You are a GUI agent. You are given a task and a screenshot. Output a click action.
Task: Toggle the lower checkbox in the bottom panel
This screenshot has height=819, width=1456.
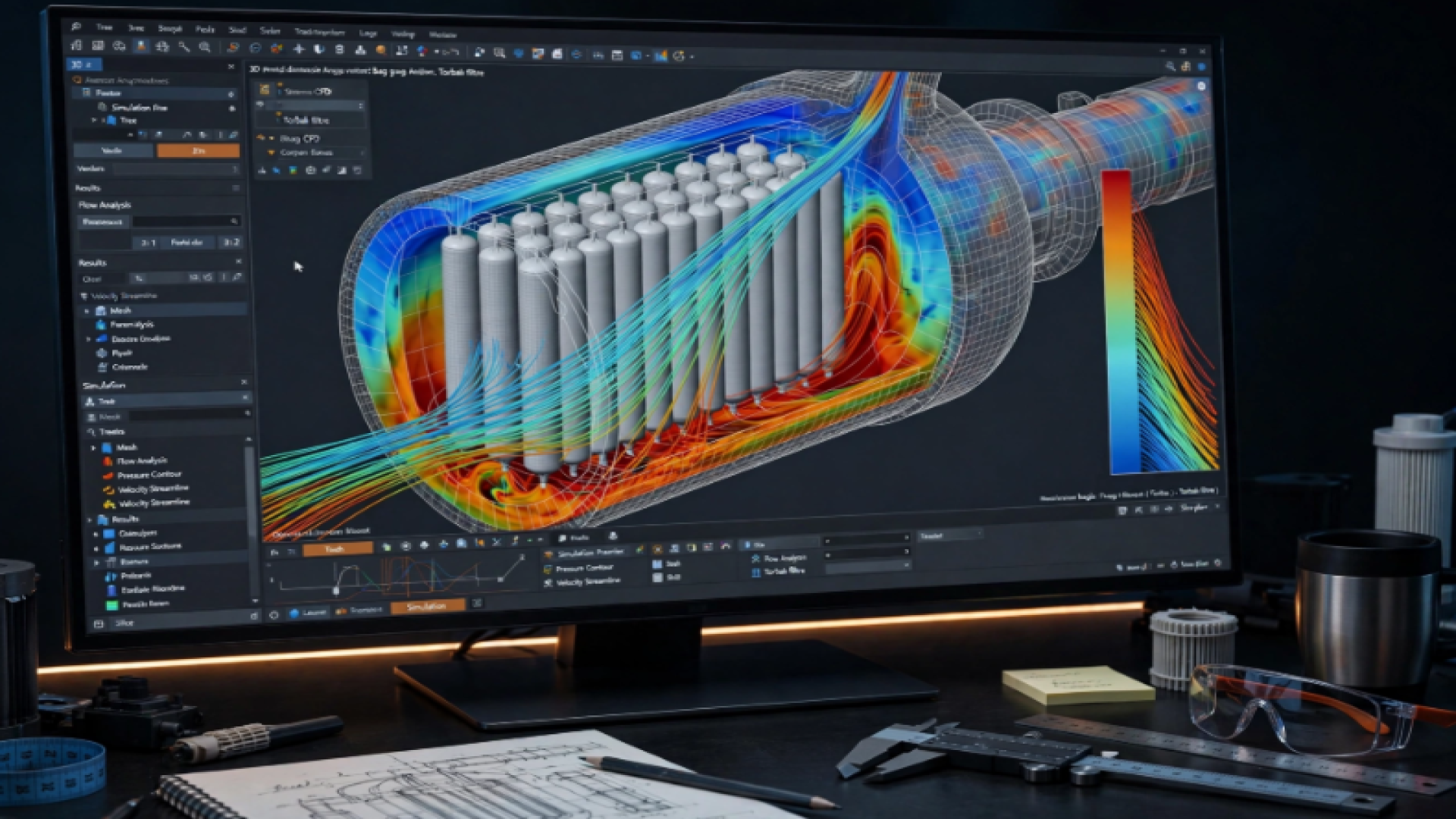click(x=657, y=578)
